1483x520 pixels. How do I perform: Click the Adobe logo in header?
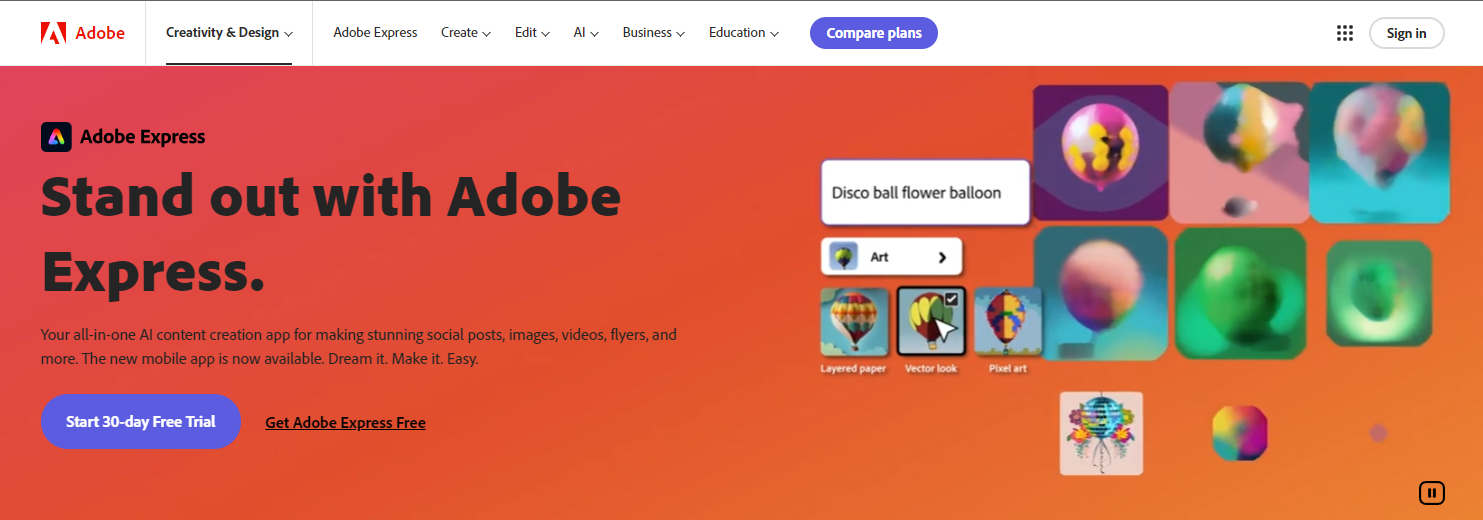pyautogui.click(x=83, y=33)
